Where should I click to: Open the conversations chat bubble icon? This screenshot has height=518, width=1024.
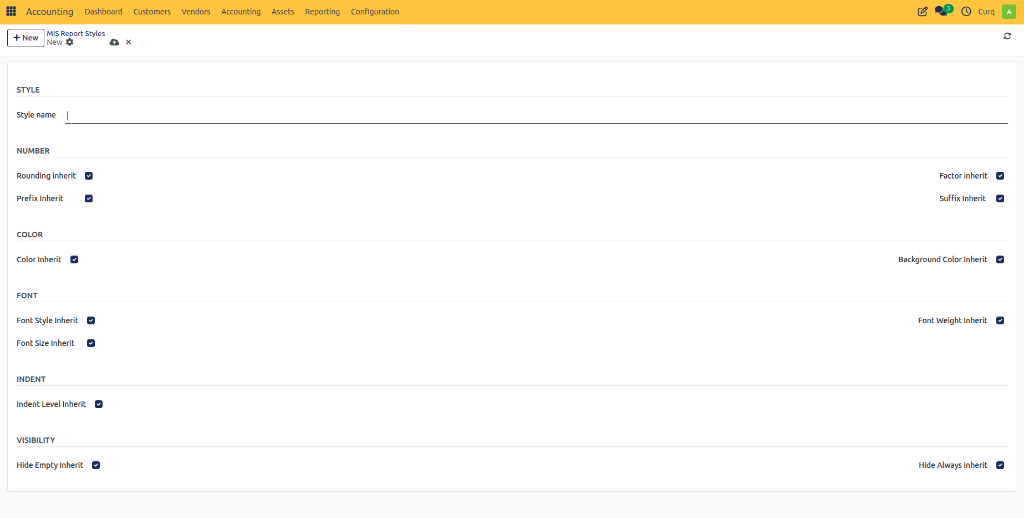click(942, 11)
